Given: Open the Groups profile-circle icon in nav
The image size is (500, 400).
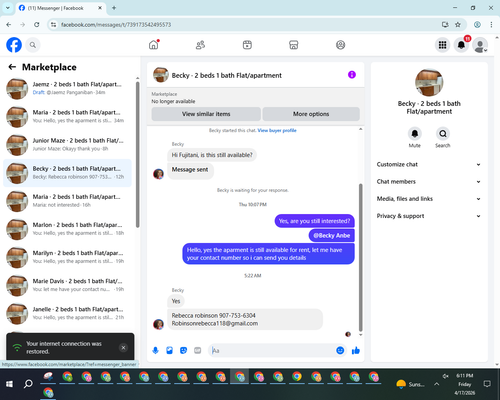Looking at the screenshot, I should [340, 45].
